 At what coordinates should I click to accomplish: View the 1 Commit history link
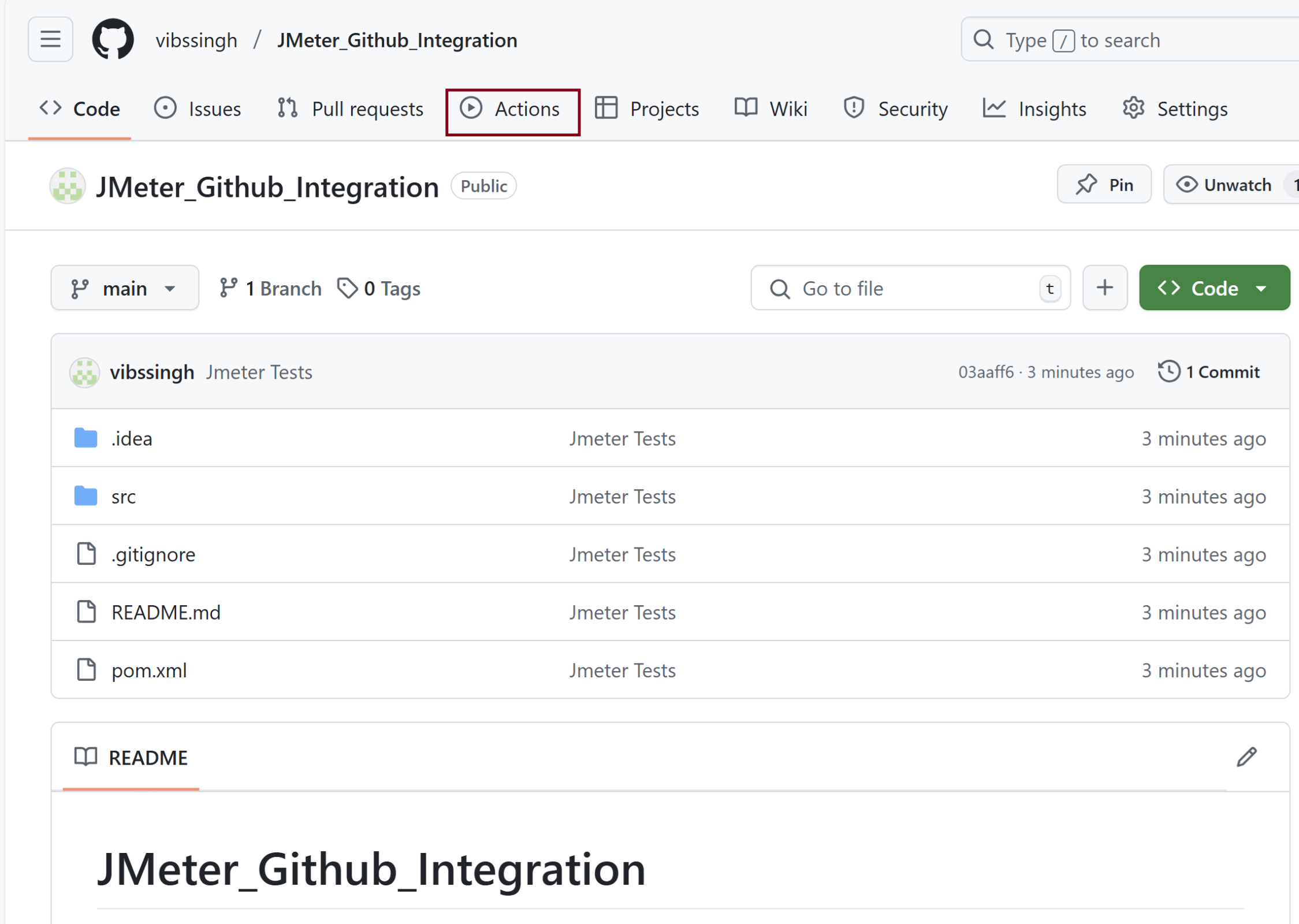point(1209,372)
